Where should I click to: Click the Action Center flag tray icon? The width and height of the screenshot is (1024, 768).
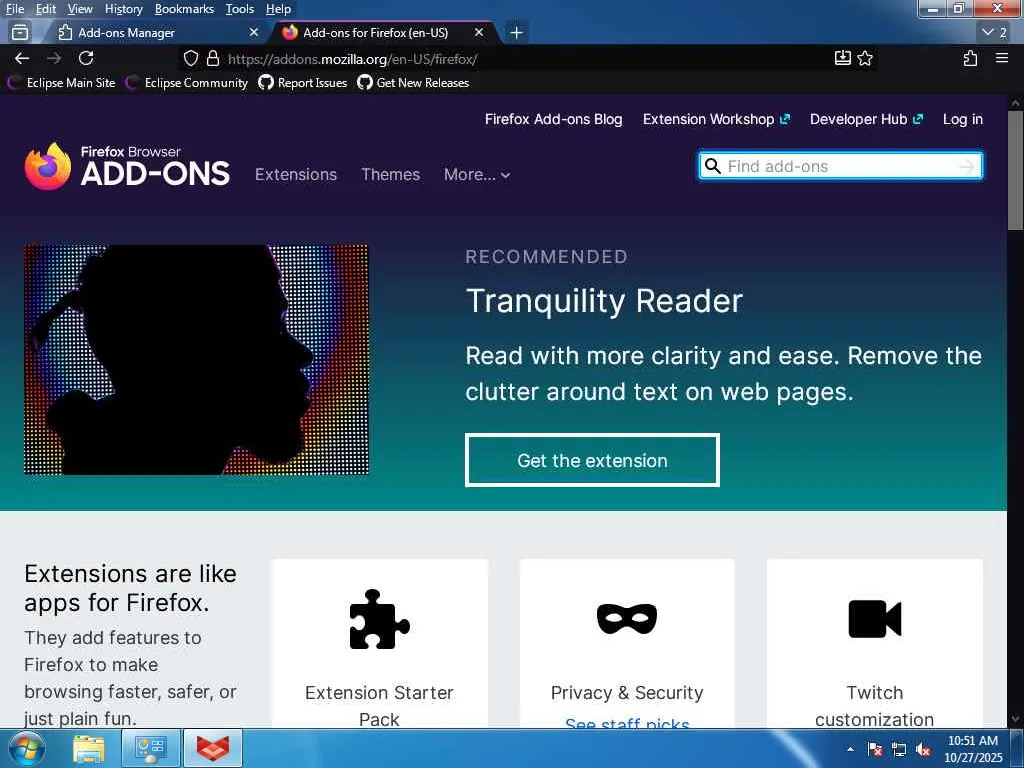875,750
